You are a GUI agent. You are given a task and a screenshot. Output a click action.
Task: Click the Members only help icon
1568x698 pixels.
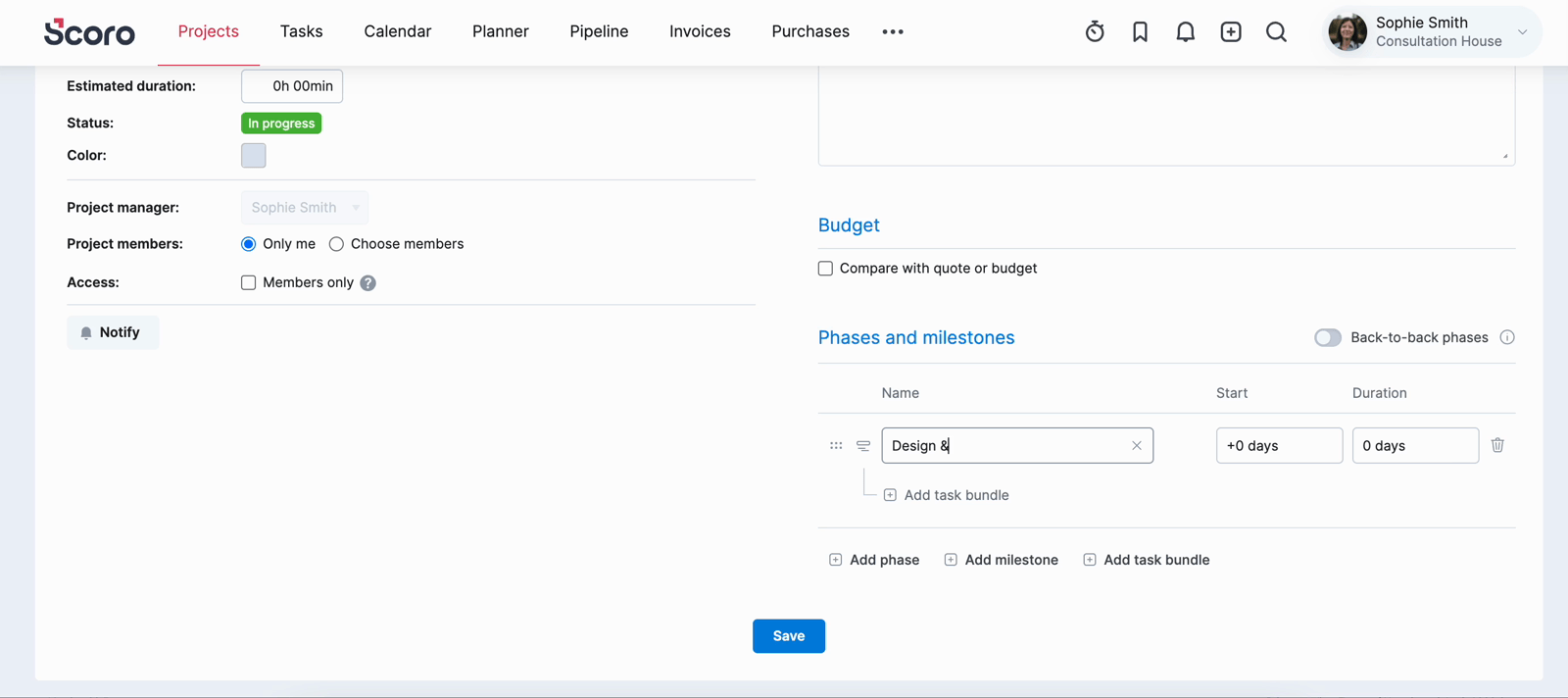tap(367, 283)
